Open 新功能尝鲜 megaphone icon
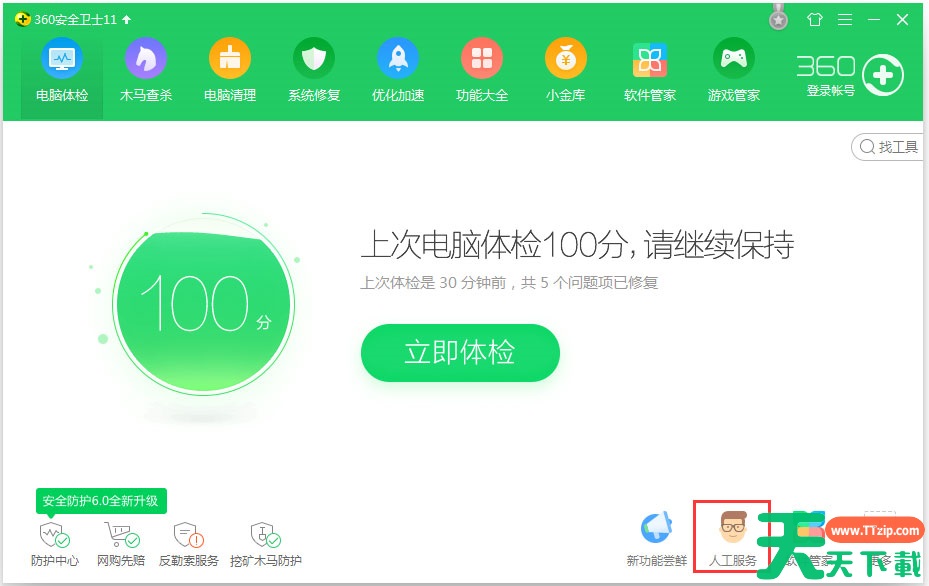Screen dimensions: 929x586 pos(657,527)
